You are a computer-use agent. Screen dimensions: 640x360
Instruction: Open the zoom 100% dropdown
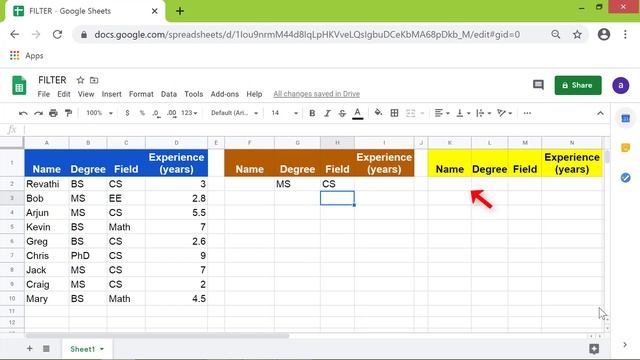tap(99, 113)
